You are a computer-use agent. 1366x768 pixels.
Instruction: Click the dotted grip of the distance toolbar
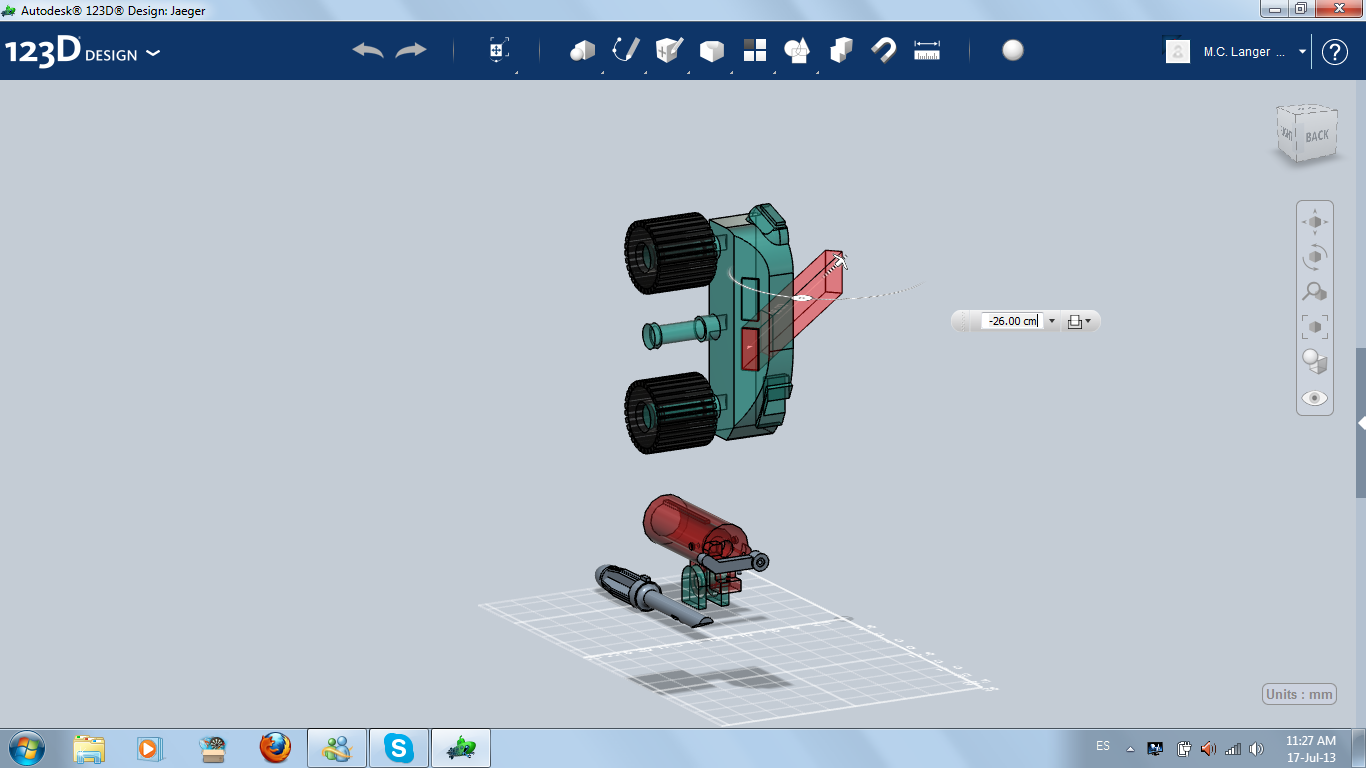pos(965,321)
